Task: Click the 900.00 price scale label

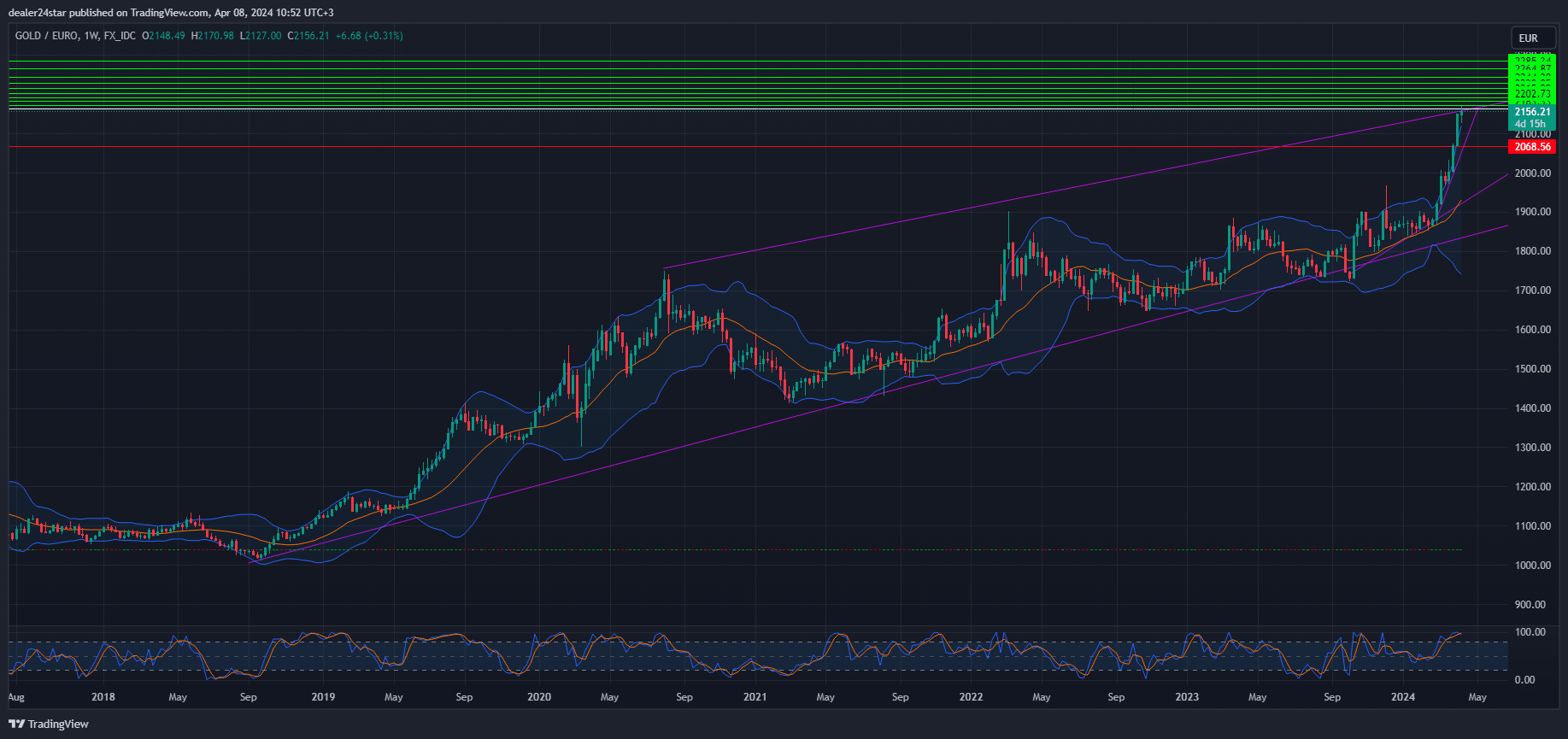Action: click(x=1530, y=605)
